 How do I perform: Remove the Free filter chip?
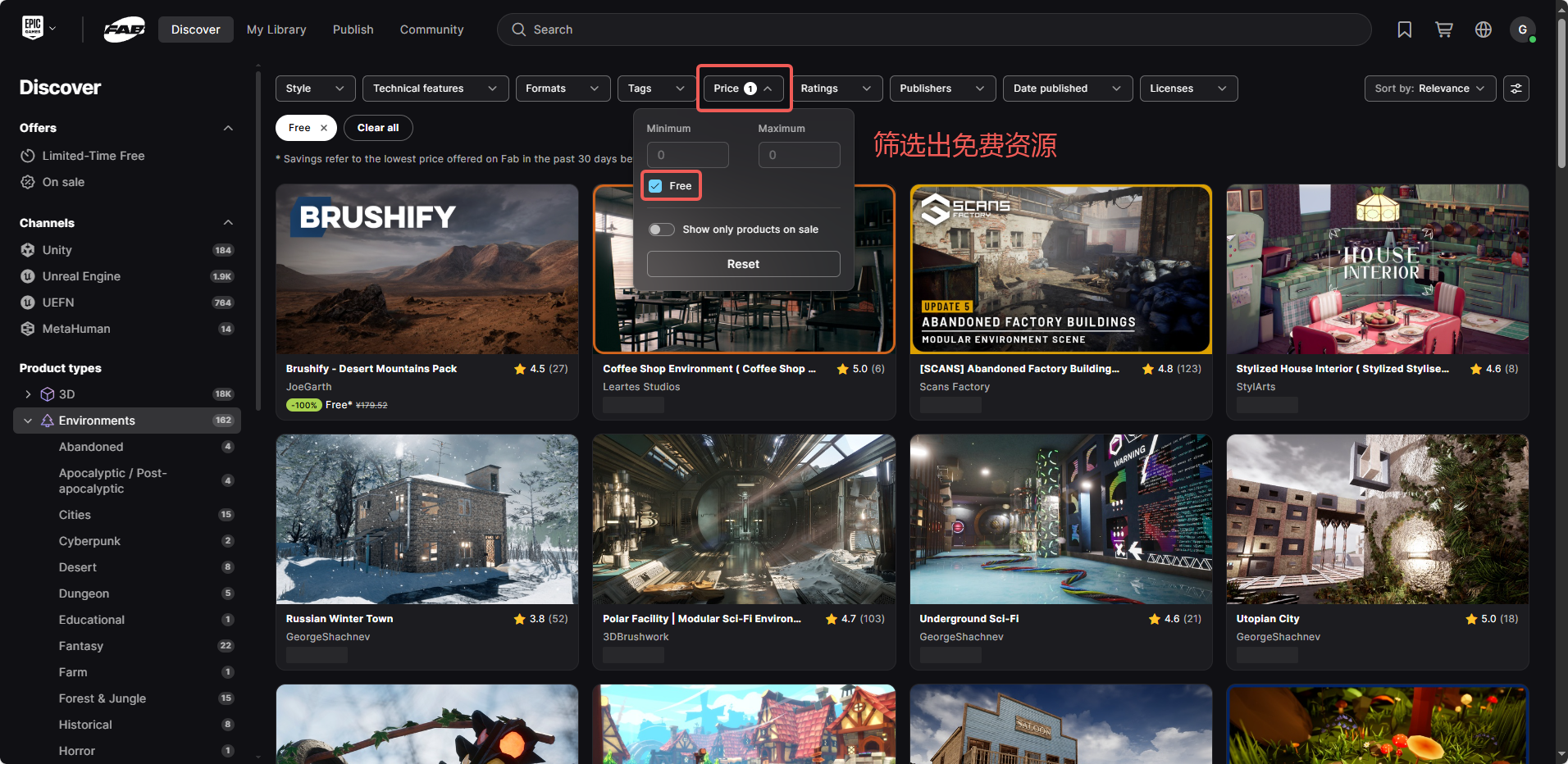tap(324, 128)
